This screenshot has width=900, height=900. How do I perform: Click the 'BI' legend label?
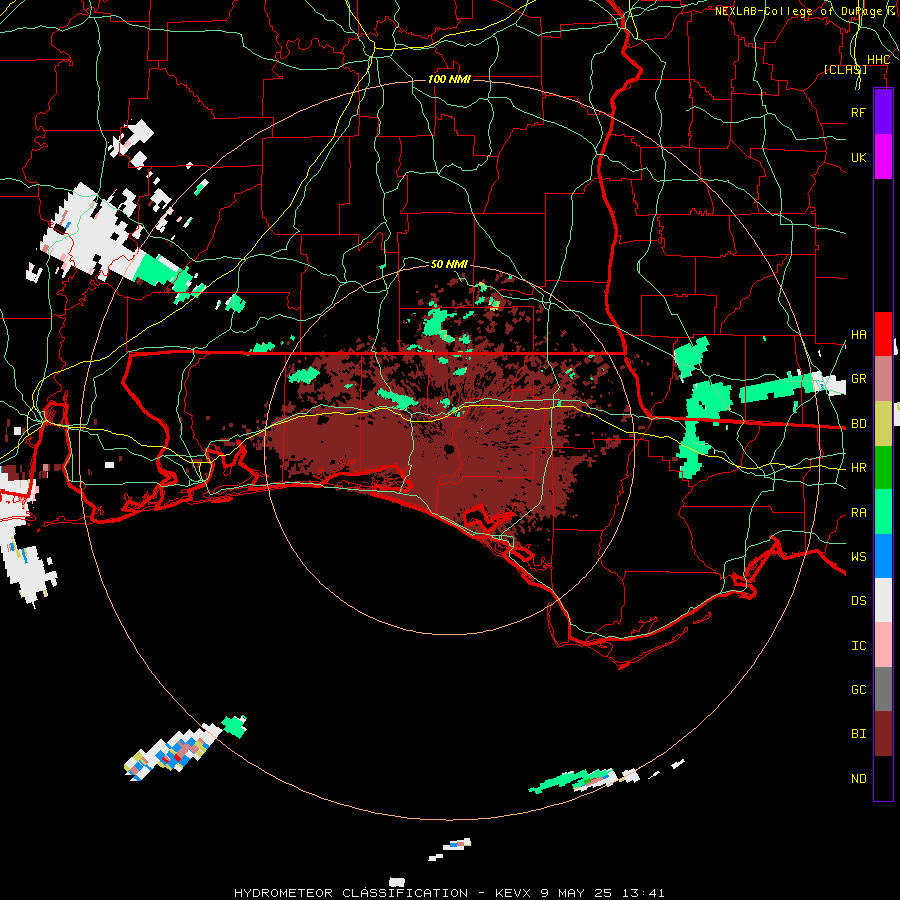pos(858,734)
